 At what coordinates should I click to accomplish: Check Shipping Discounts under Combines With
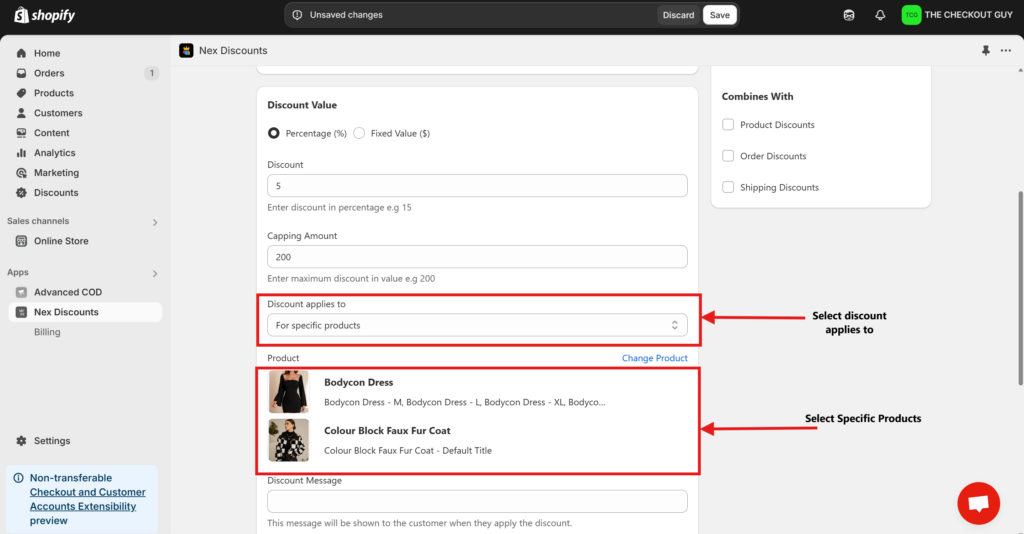click(x=728, y=187)
